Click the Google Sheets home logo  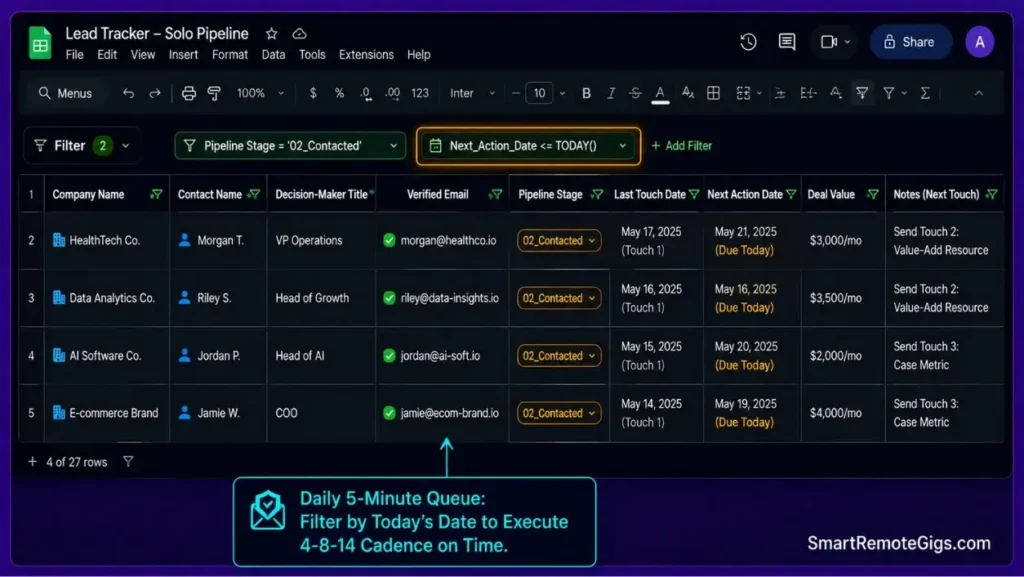click(x=40, y=43)
